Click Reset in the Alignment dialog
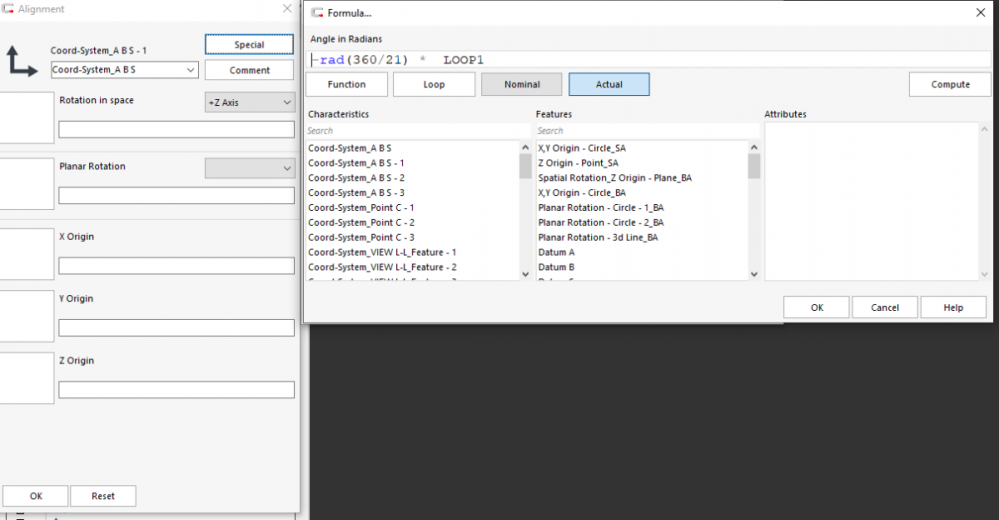Image resolution: width=999 pixels, height=520 pixels. 103,496
